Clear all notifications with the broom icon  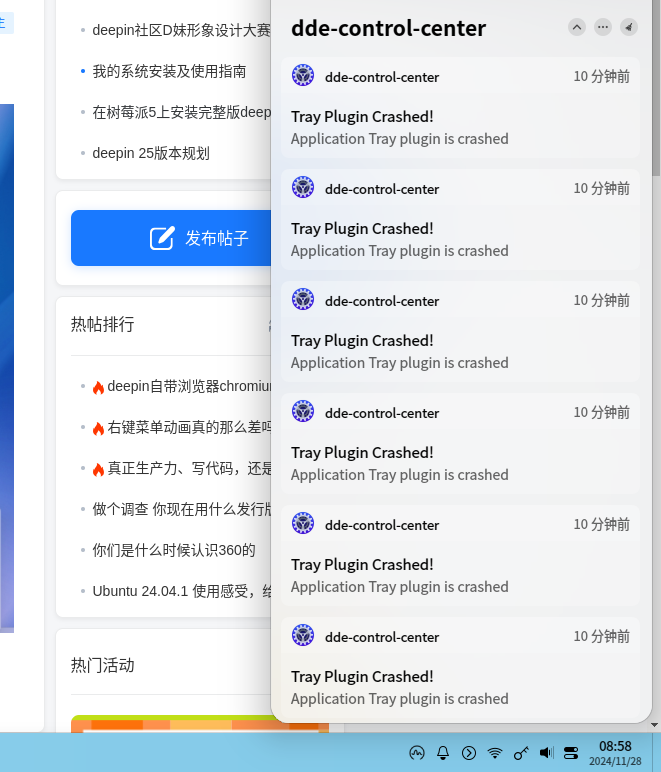[629, 27]
